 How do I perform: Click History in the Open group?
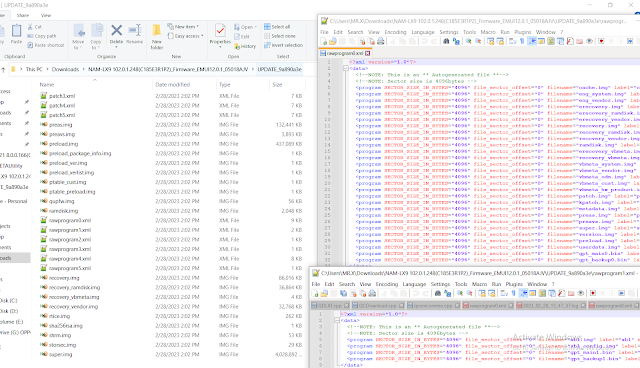[245, 46]
